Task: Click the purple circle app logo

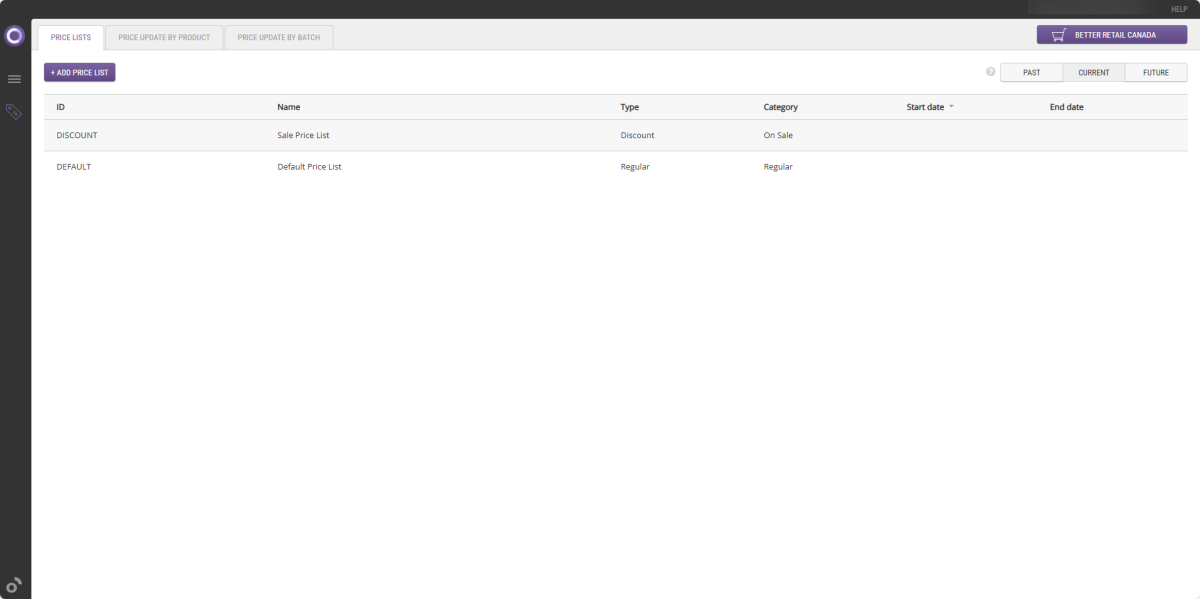Action: tap(14, 37)
